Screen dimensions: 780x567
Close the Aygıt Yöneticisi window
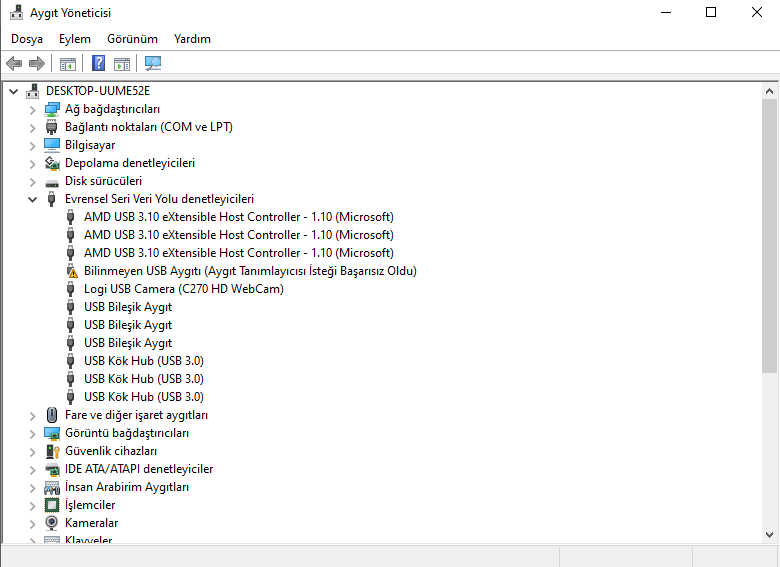[x=757, y=12]
